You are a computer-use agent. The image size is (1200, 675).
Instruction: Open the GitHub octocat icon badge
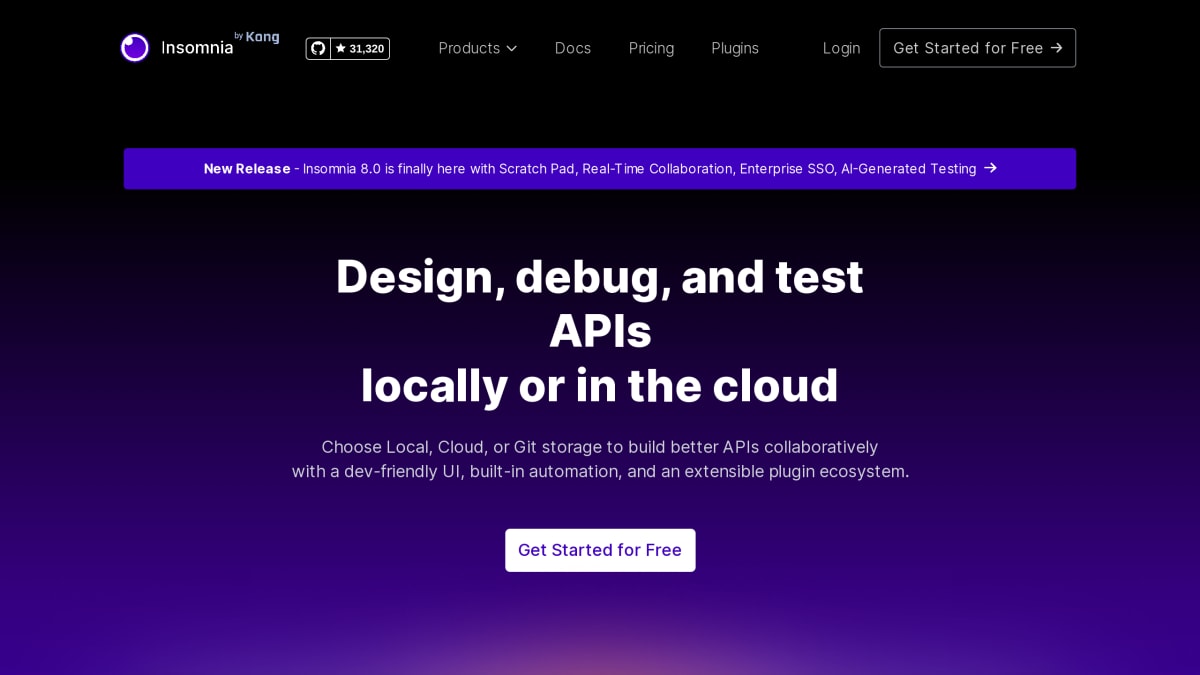pyautogui.click(x=318, y=48)
